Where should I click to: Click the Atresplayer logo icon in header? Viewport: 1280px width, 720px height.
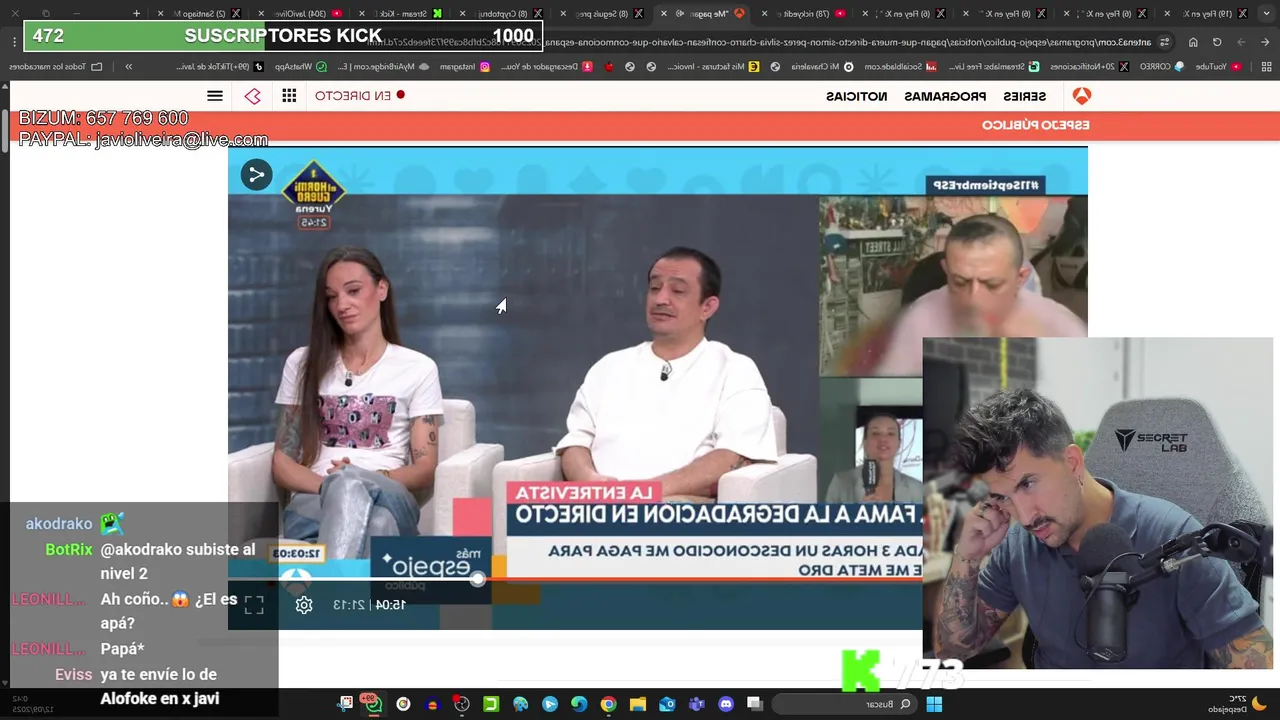(252, 96)
